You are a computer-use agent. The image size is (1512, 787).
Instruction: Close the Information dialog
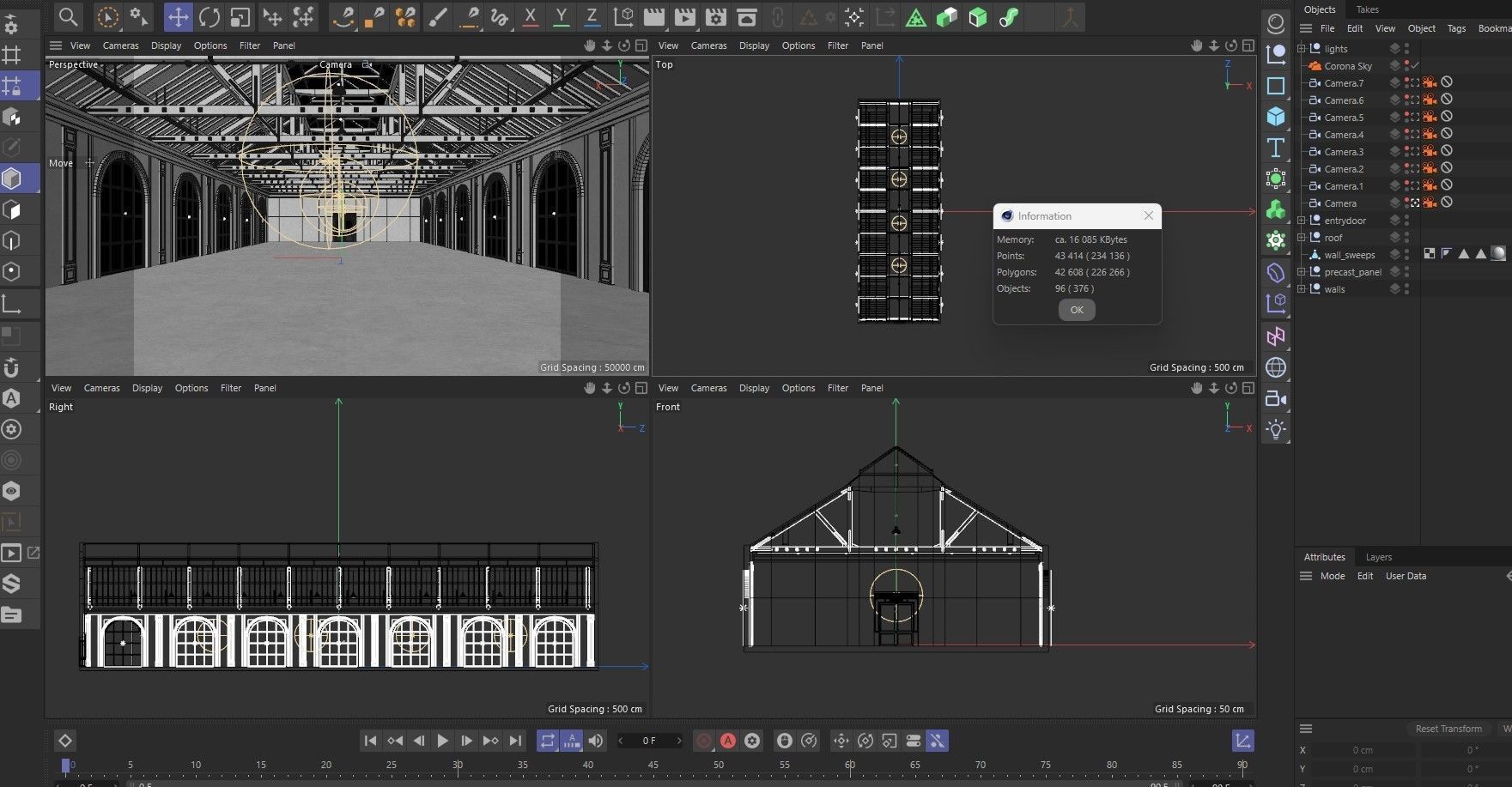pos(1149,215)
